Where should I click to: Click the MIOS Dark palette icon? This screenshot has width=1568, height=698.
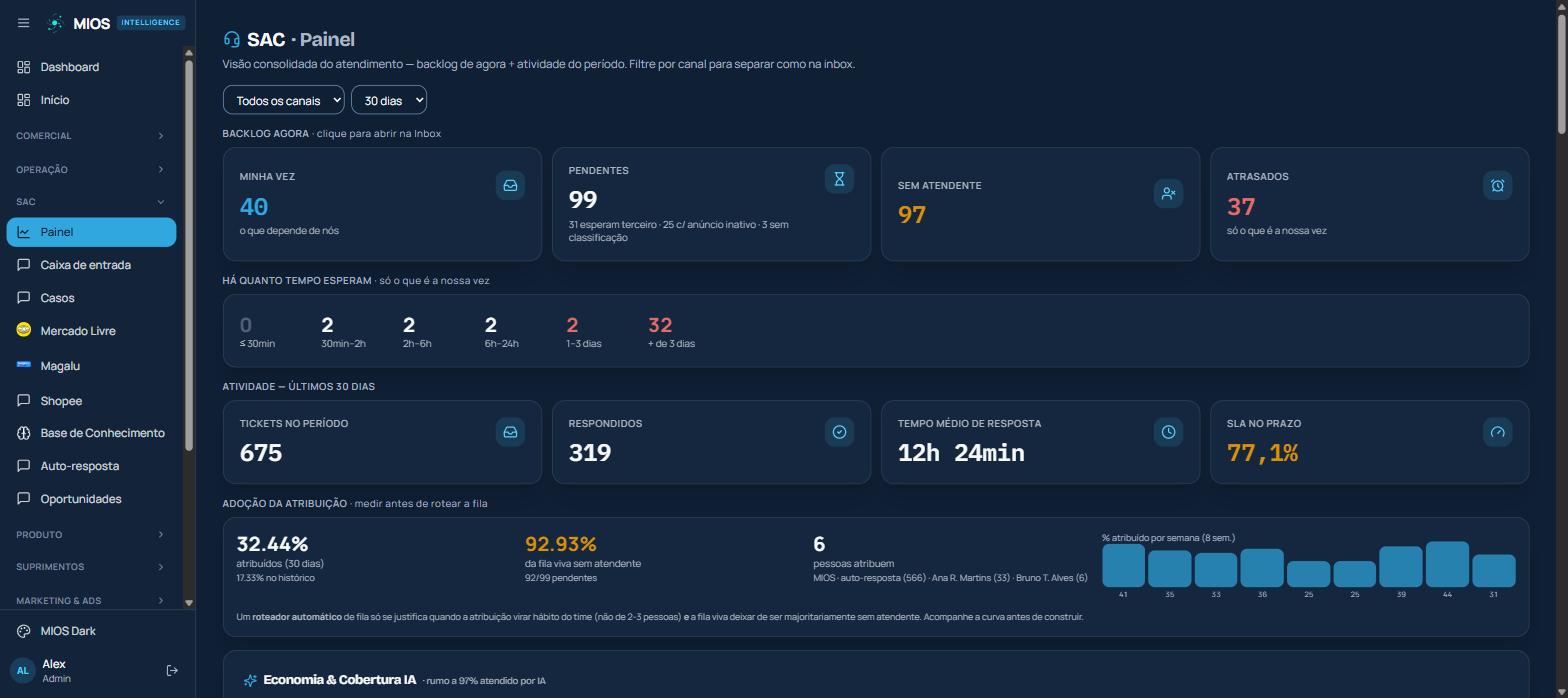24,631
